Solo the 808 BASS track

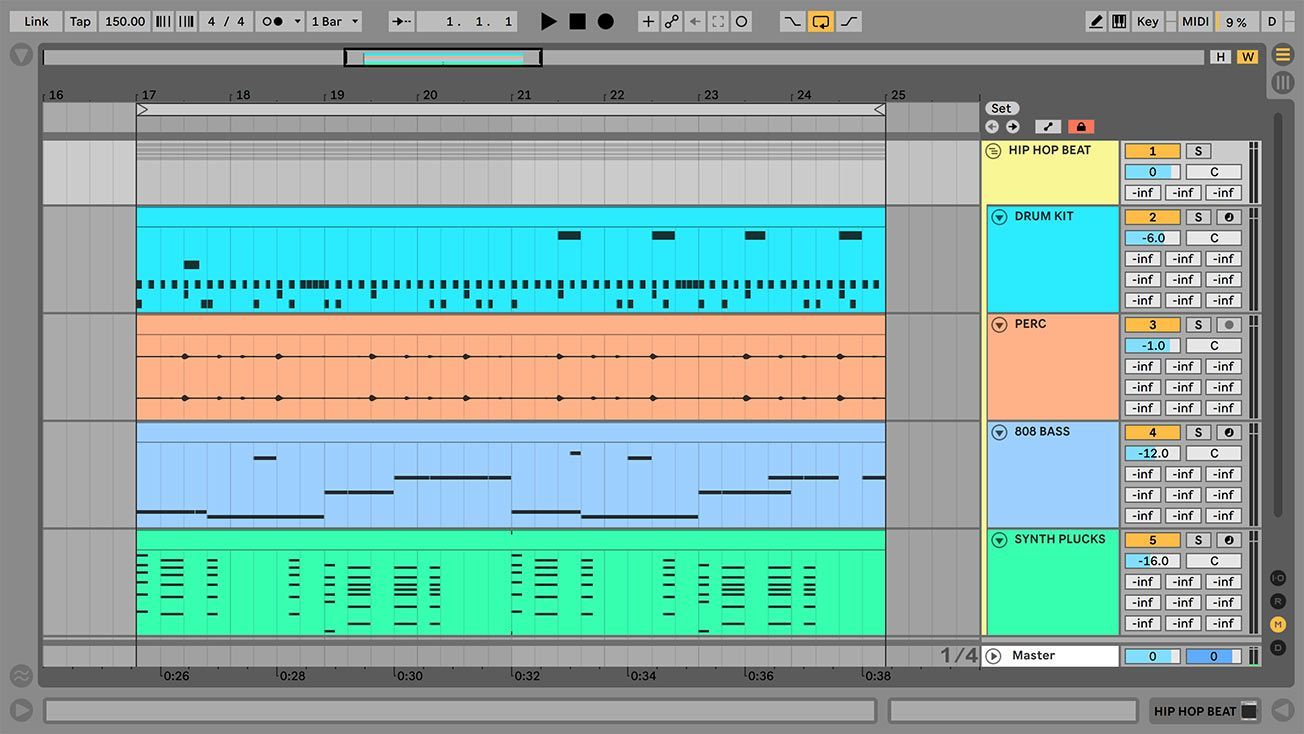(1197, 433)
